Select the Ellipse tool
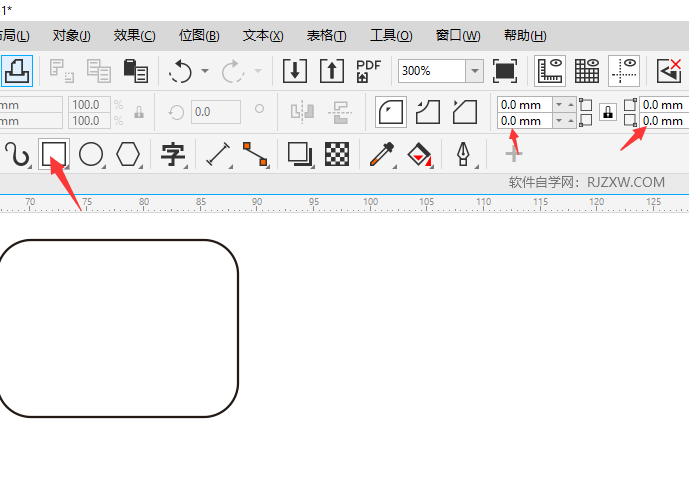689x493 pixels. [91, 153]
